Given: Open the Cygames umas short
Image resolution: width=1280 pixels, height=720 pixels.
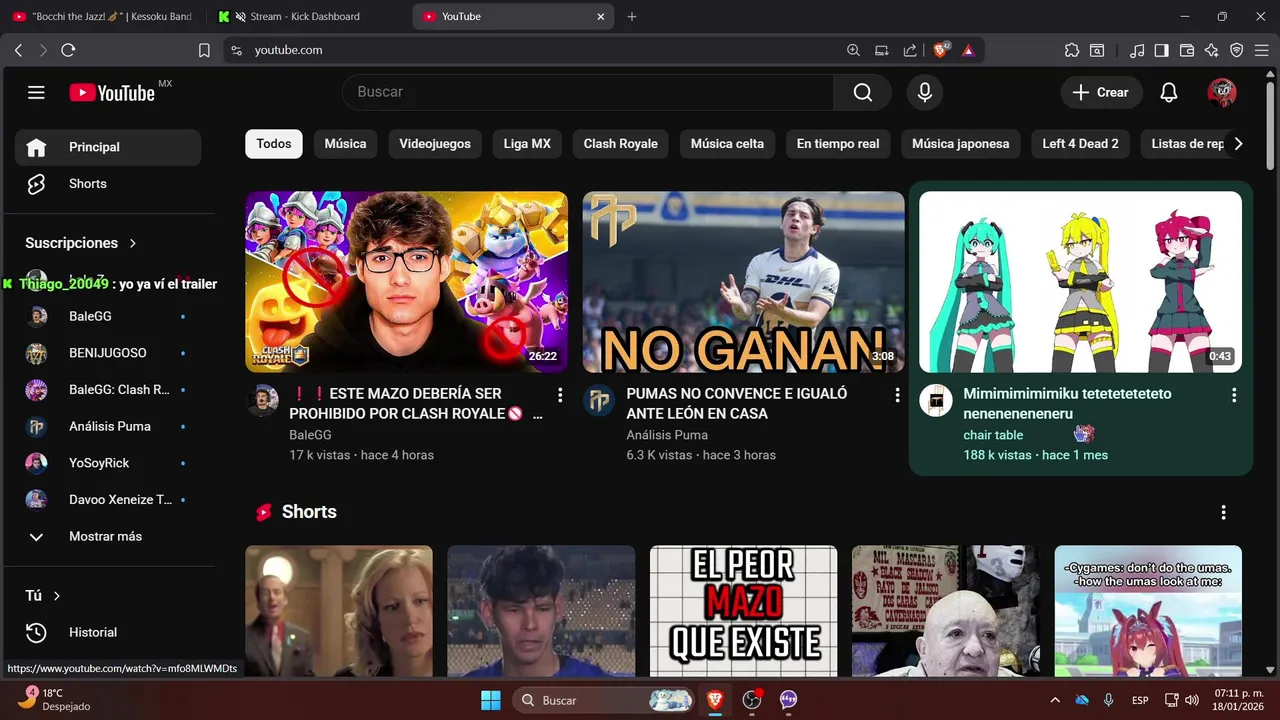Looking at the screenshot, I should pyautogui.click(x=1148, y=611).
